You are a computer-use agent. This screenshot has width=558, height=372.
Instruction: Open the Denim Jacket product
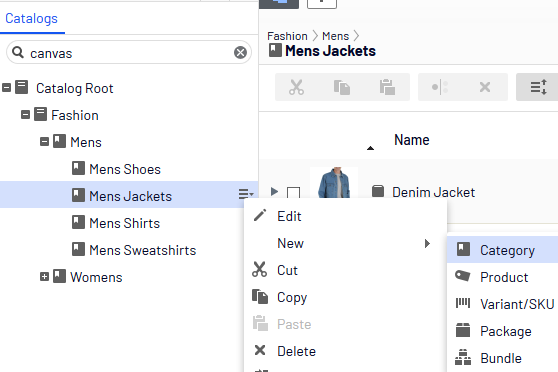[433, 192]
